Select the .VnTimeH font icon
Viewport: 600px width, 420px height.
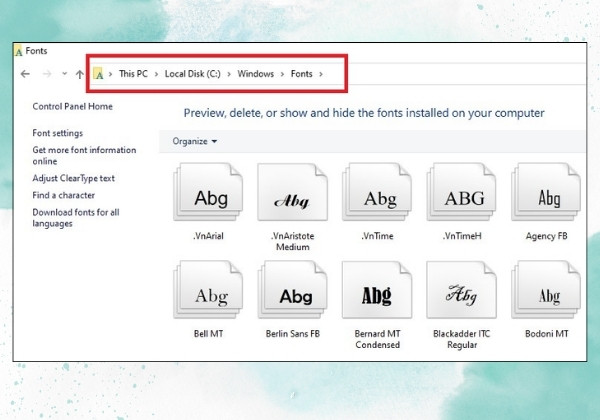(462, 192)
